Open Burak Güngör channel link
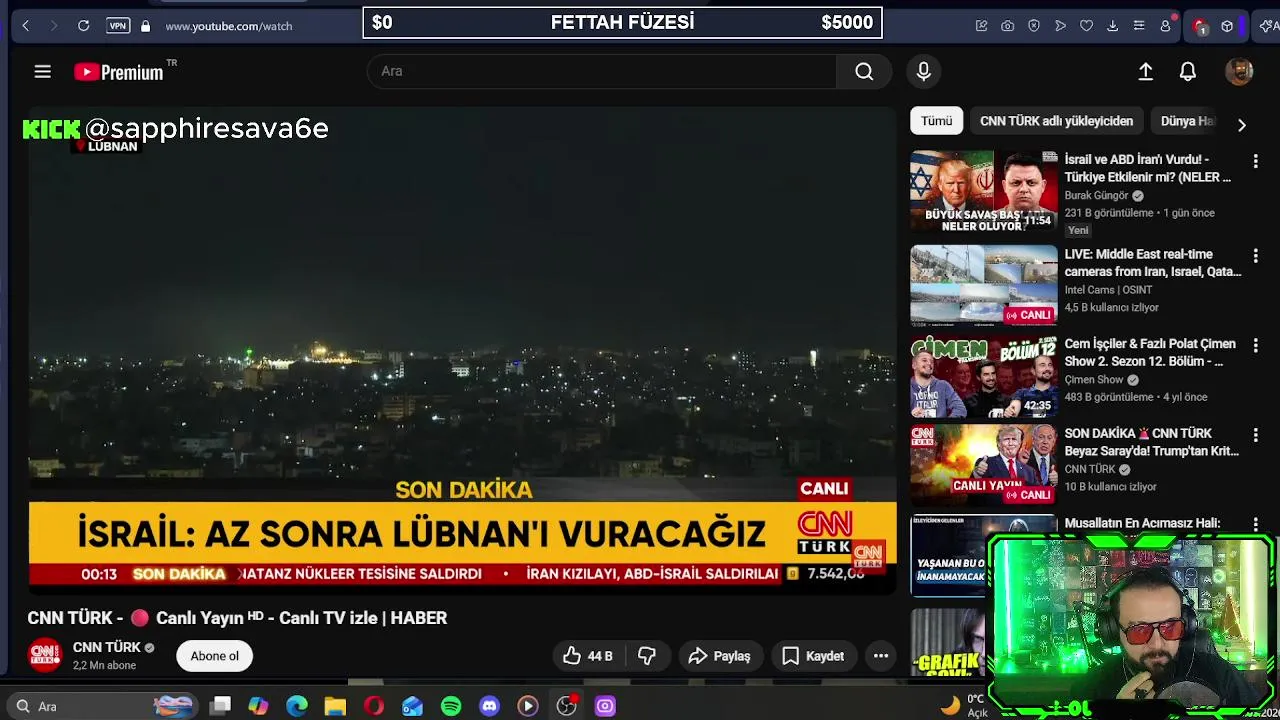The image size is (1280, 720). [1096, 196]
